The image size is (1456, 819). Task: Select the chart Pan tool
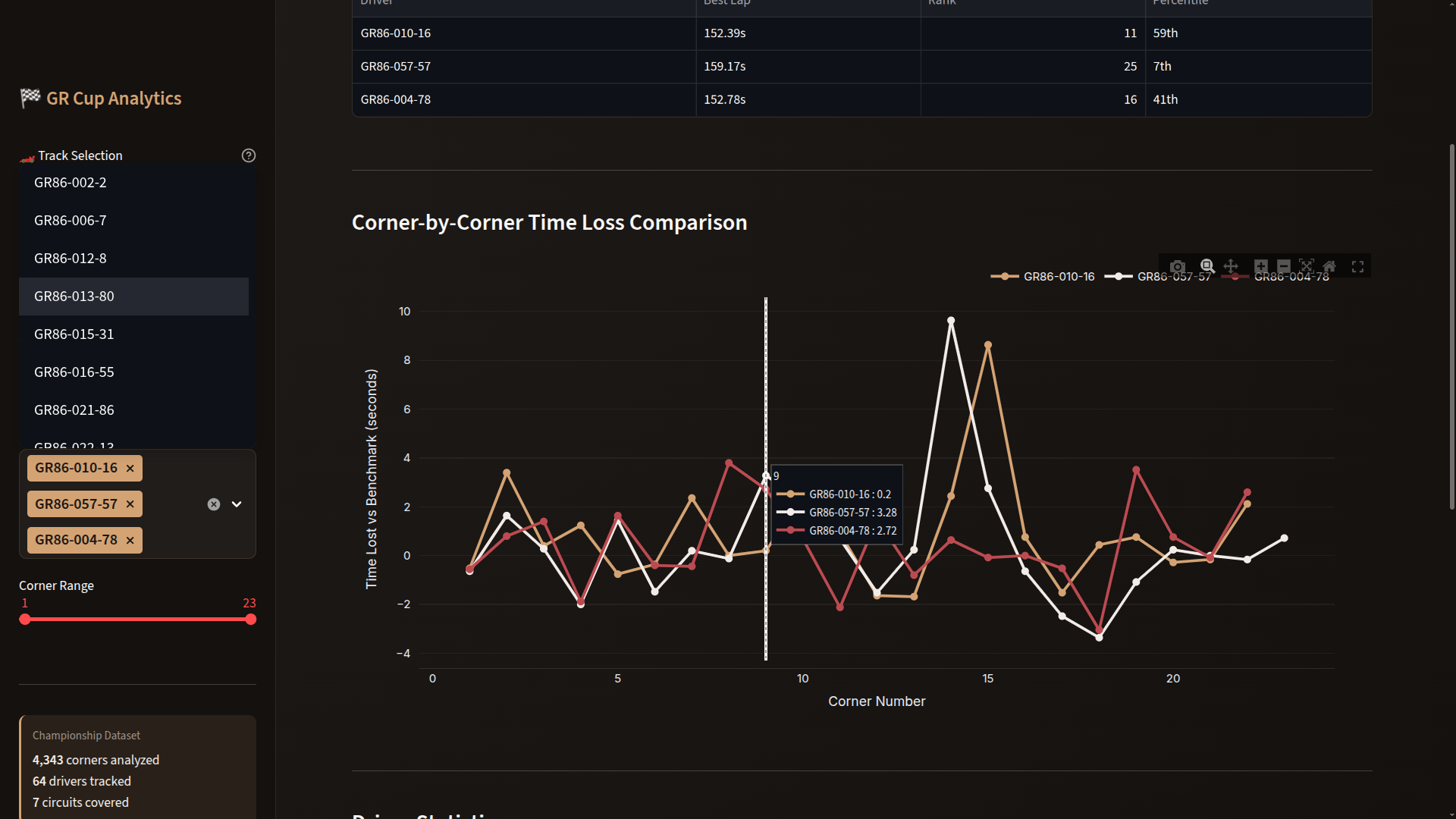tap(1231, 267)
